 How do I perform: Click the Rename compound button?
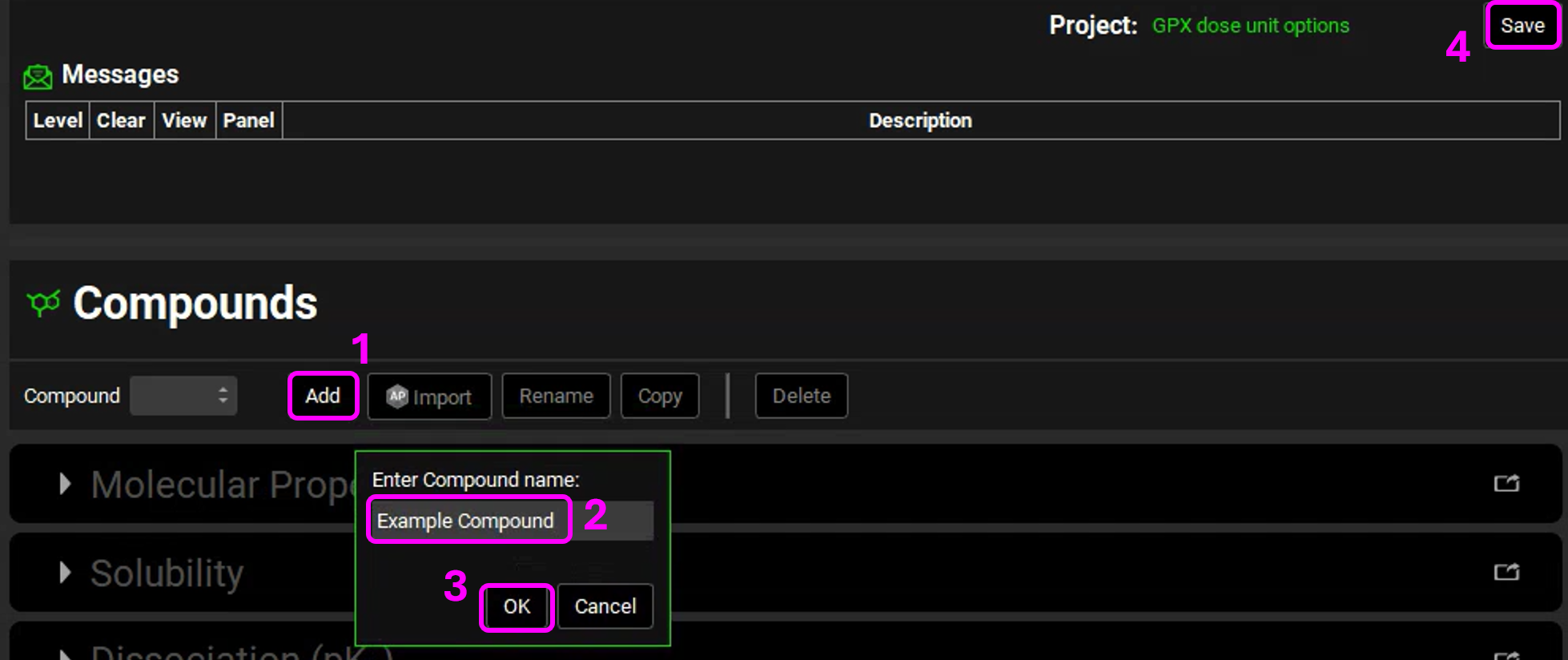tap(556, 396)
